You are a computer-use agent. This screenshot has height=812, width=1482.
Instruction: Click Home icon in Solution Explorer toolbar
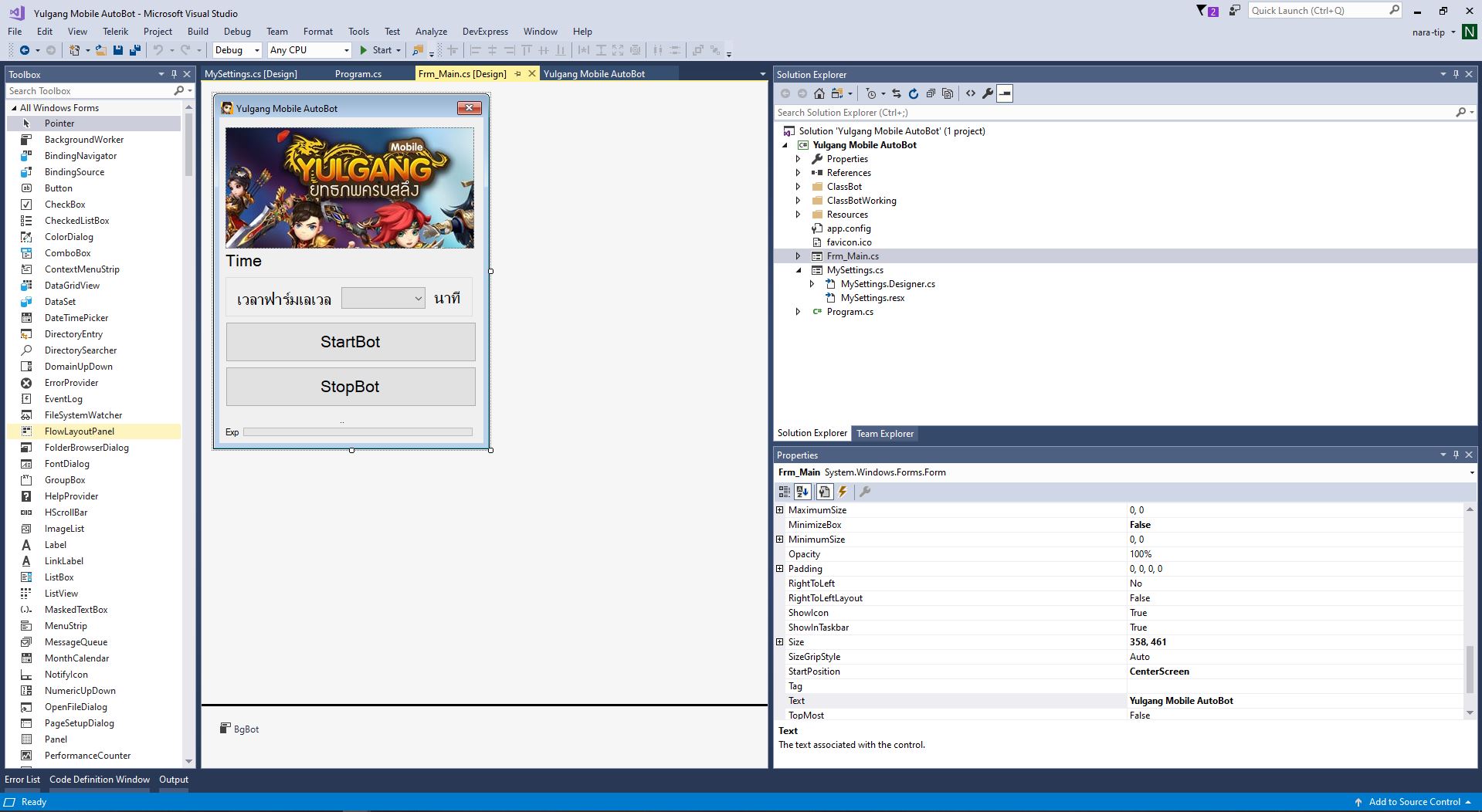pos(819,93)
